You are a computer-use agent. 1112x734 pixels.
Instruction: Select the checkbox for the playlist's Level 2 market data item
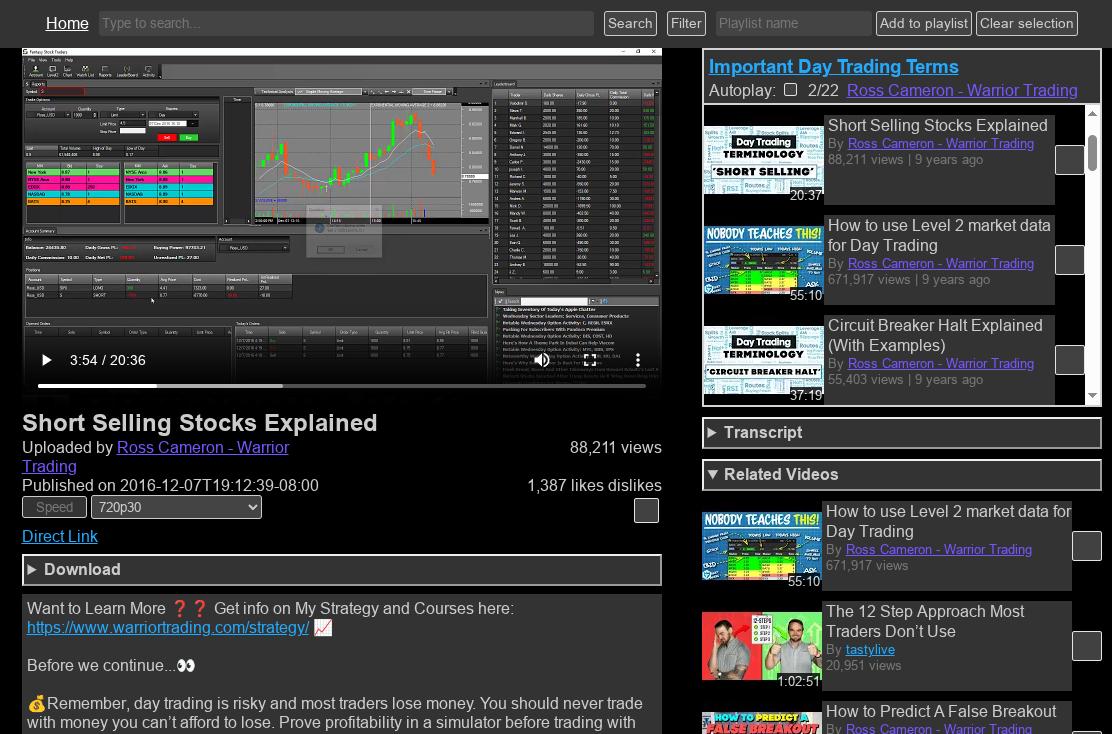pos(1069,260)
